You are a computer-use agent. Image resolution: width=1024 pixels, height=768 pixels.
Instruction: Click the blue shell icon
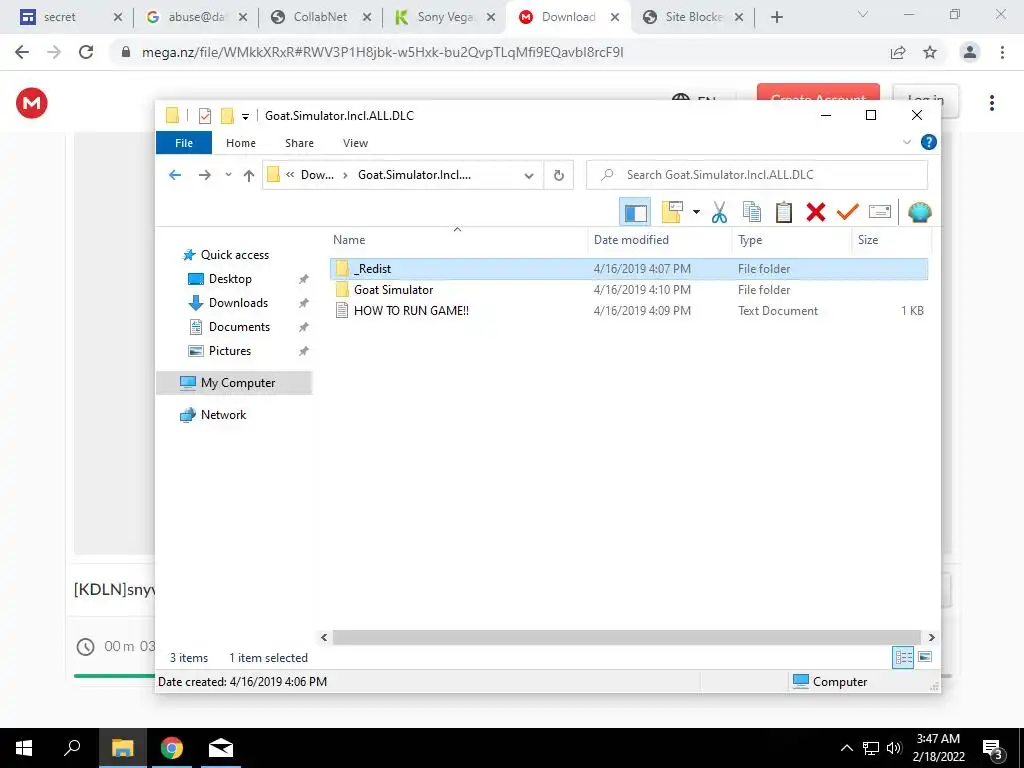tap(920, 212)
